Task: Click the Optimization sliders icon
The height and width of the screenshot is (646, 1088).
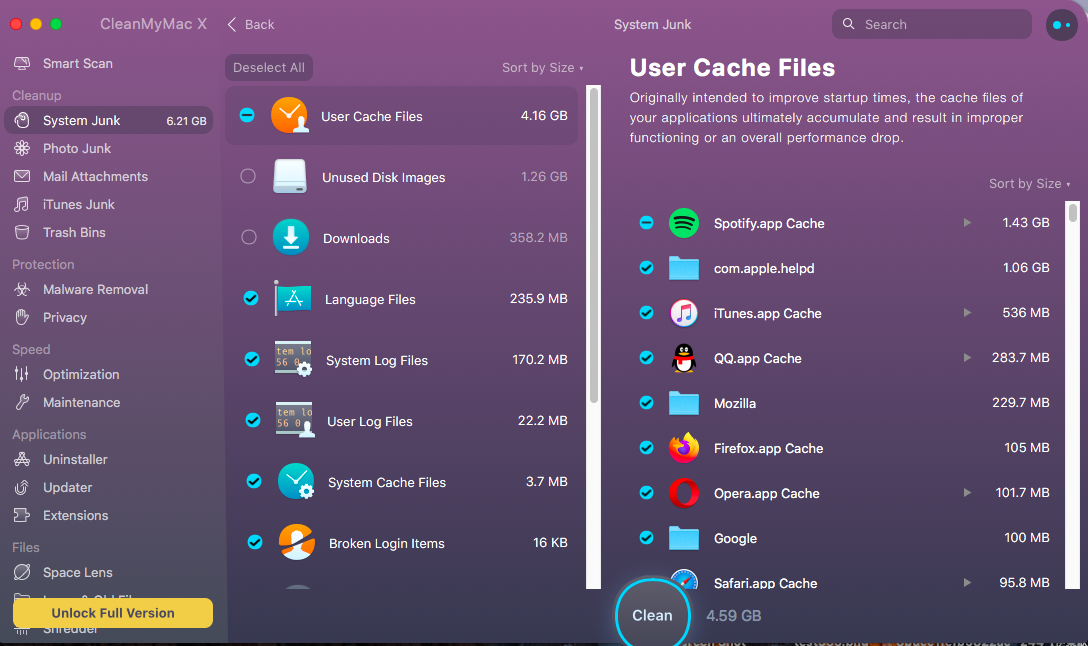Action: (22, 374)
